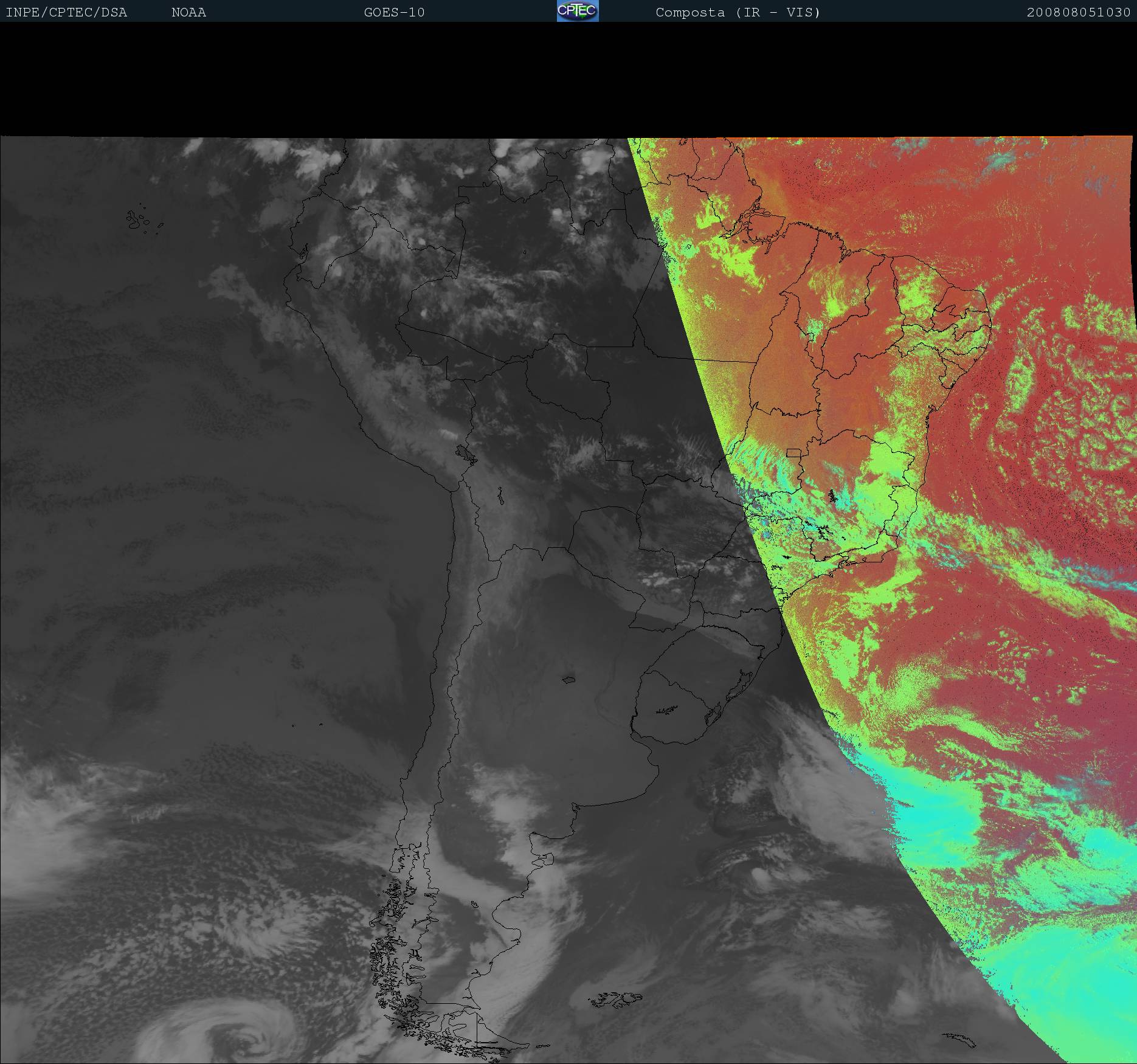Click the Composta (IR - VIS) title
Image resolution: width=1137 pixels, height=1064 pixels.
coord(738,13)
